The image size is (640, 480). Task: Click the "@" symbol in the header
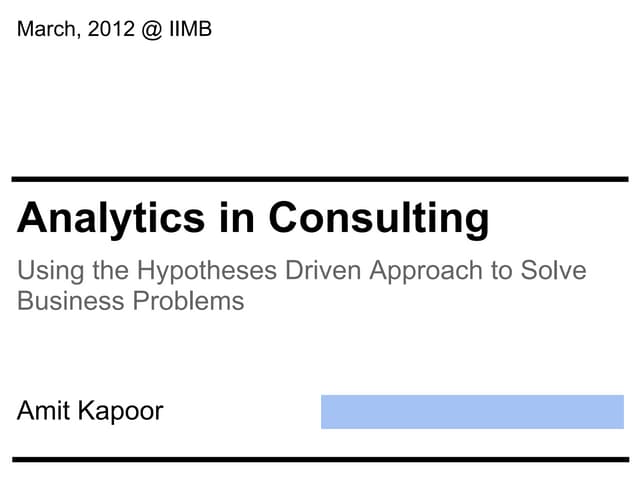coord(150,29)
